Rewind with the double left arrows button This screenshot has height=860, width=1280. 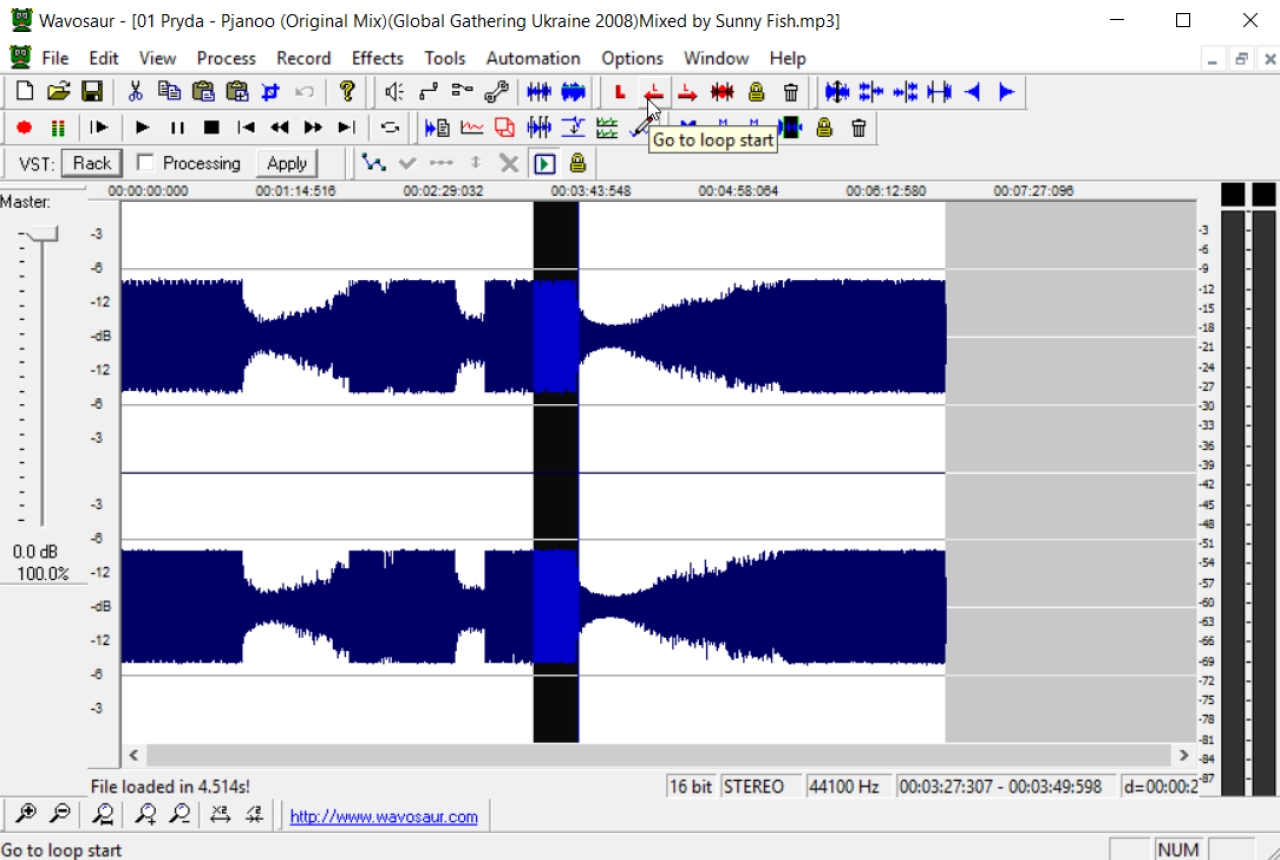coord(279,127)
